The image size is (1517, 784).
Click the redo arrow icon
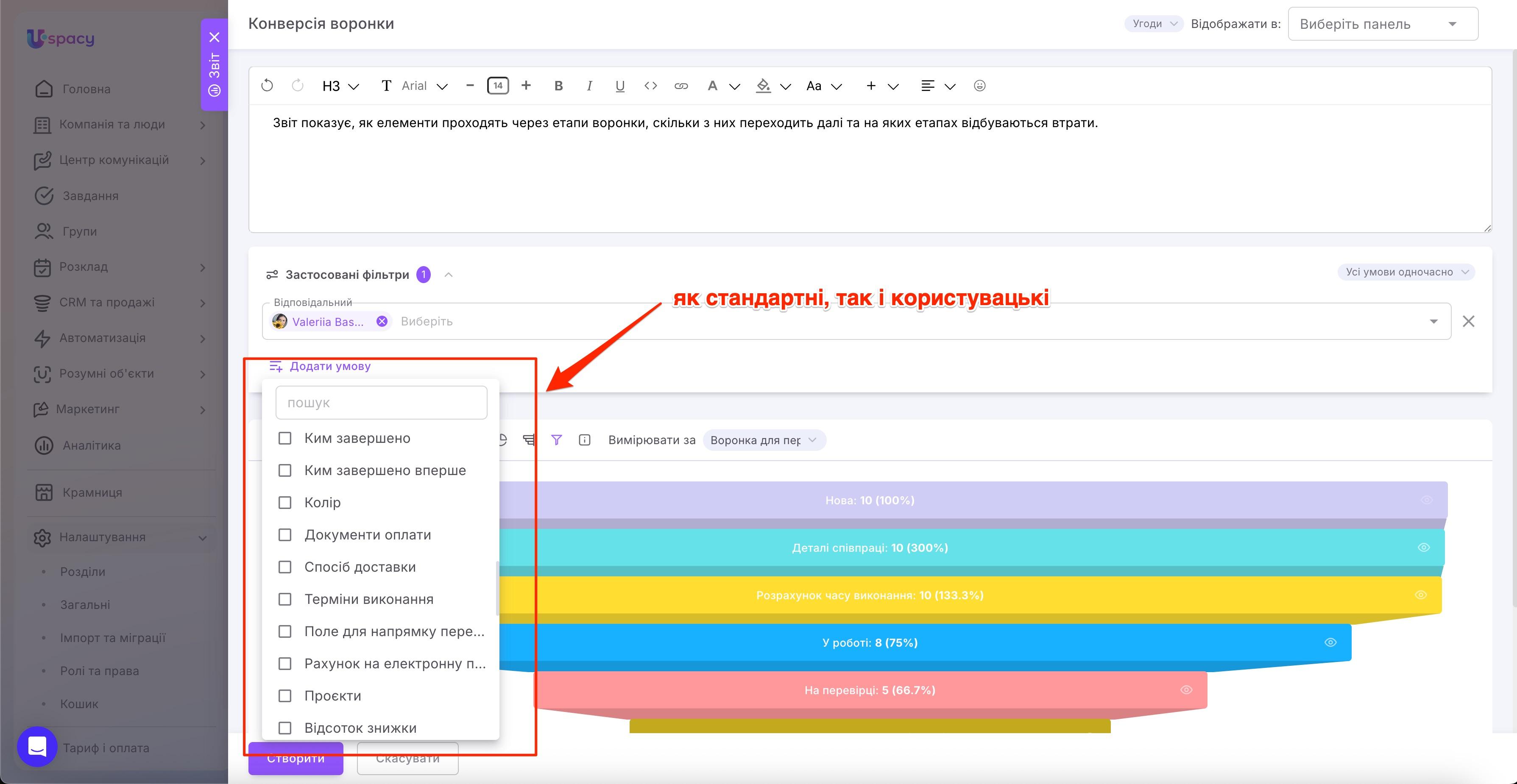[297, 86]
